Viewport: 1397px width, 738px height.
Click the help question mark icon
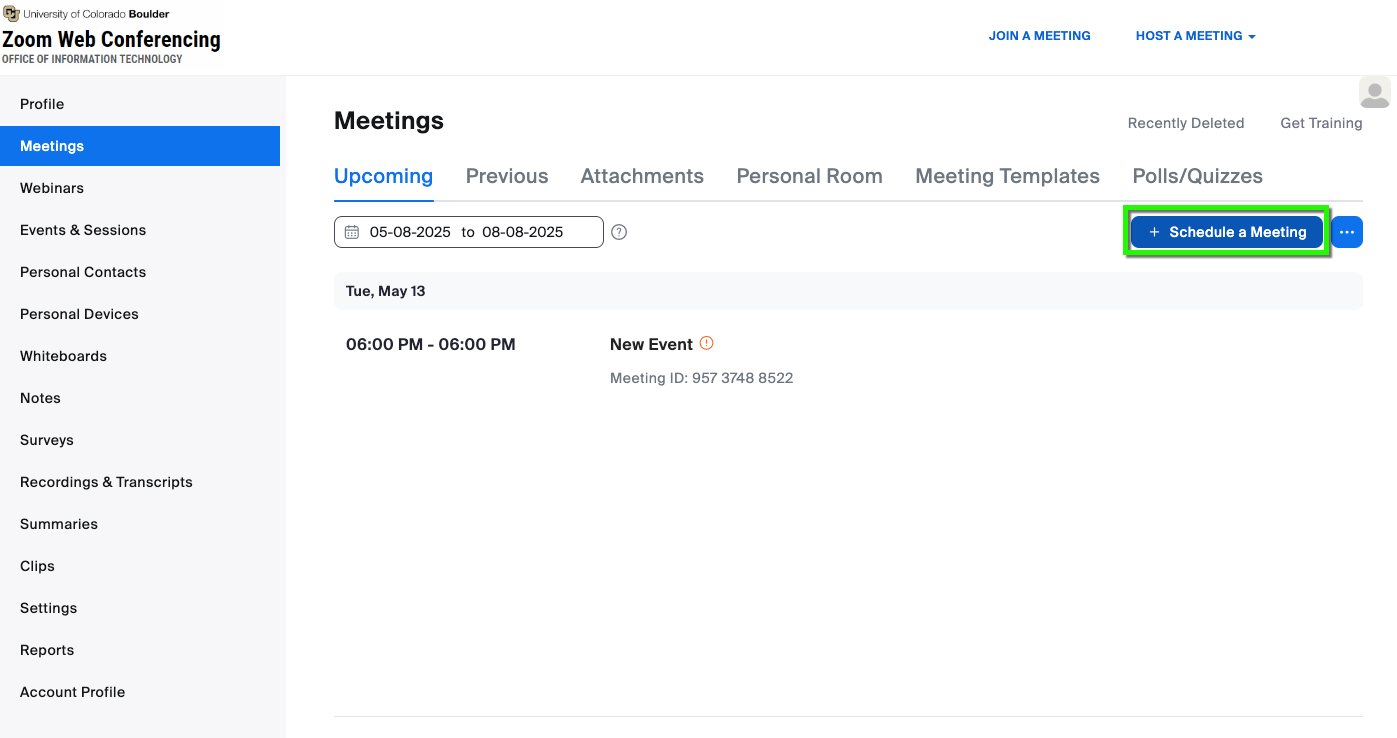[x=619, y=232]
